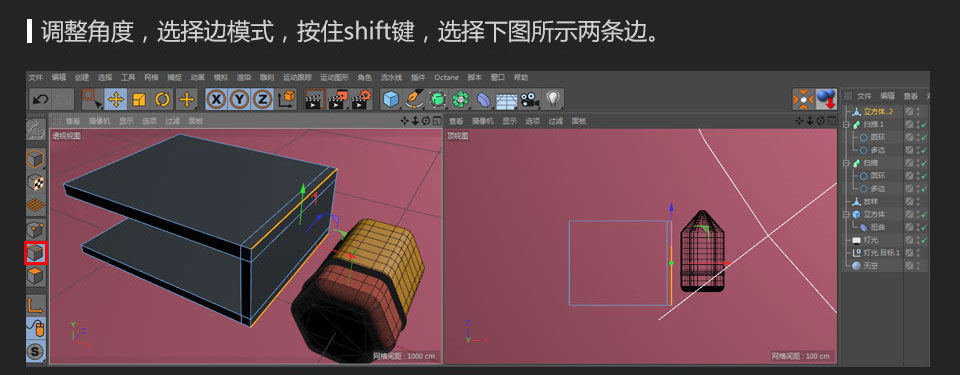The height and width of the screenshot is (375, 960).
Task: Add a cube primitive from the blue cube icon
Action: [x=391, y=99]
